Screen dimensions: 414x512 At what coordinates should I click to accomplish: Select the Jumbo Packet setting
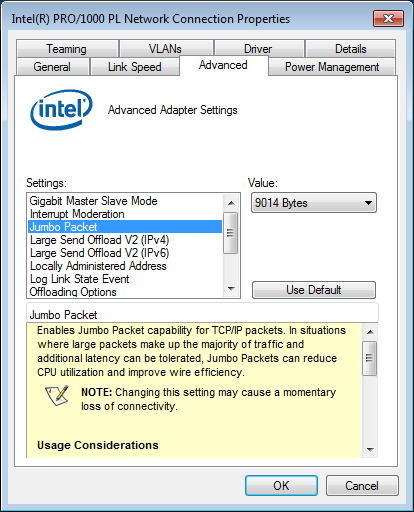tap(125, 227)
